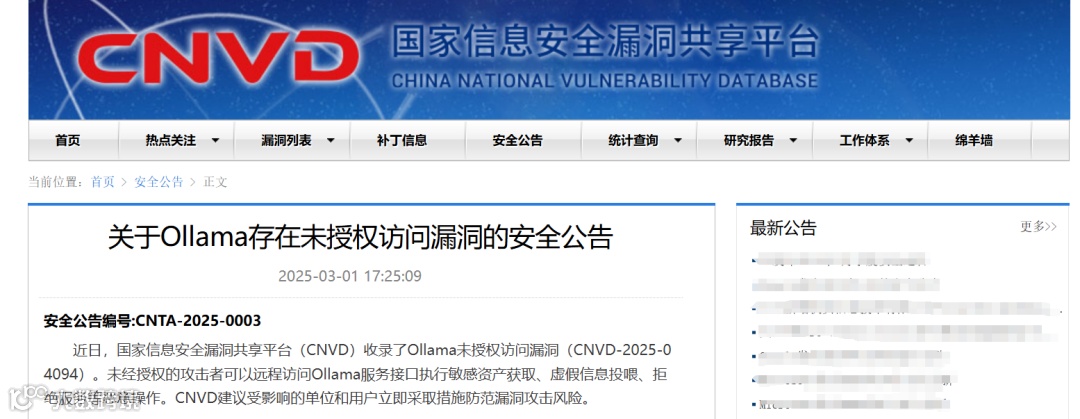This screenshot has height=419, width=1080.
Task: Click the 安全公告编号 CNTA-2025-0003 text
Action: (x=152, y=321)
